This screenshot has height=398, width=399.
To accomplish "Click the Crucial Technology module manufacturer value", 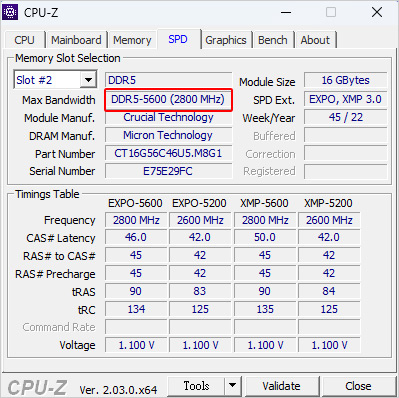I will pos(168,117).
